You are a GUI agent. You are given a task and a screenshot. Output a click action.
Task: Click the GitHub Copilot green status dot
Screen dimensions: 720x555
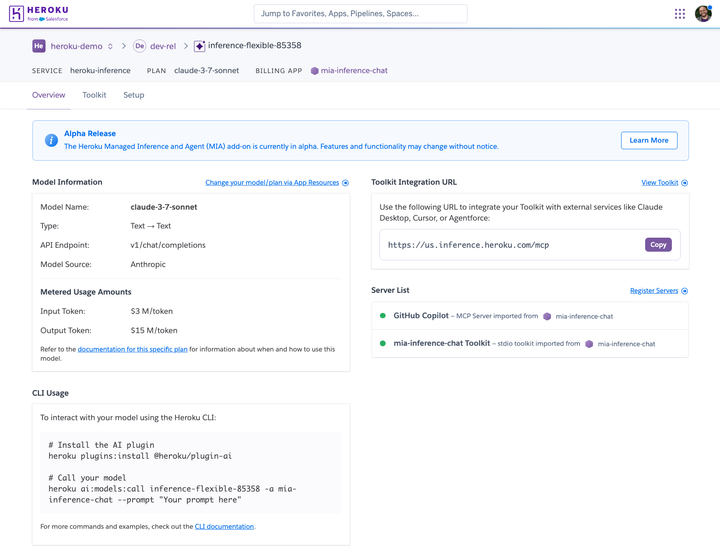coord(382,315)
